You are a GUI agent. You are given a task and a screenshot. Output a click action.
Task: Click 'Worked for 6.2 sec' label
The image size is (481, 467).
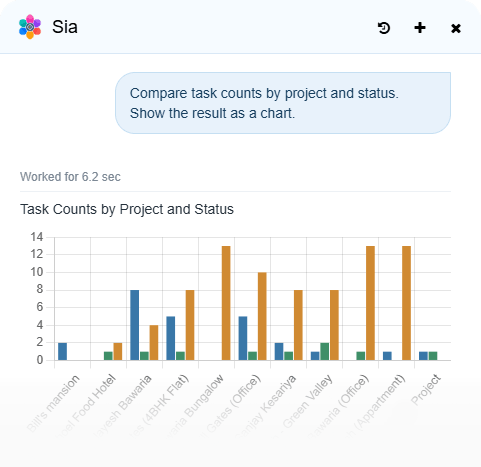click(70, 177)
